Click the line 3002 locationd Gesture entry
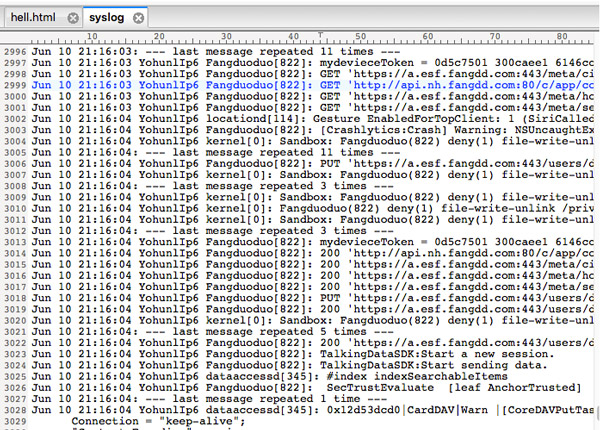The width and height of the screenshot is (600, 430). (x=313, y=119)
